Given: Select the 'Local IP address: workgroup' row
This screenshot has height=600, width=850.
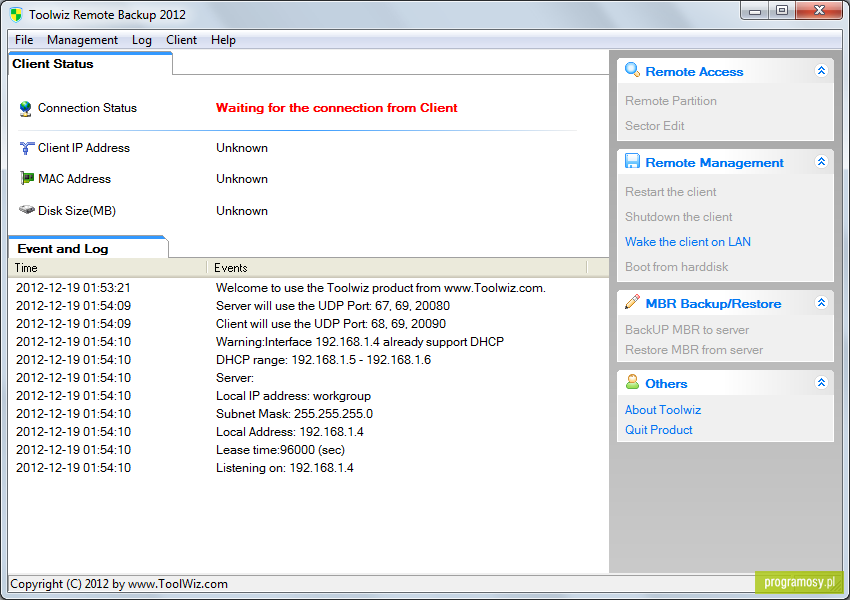Looking at the screenshot, I should point(308,396).
